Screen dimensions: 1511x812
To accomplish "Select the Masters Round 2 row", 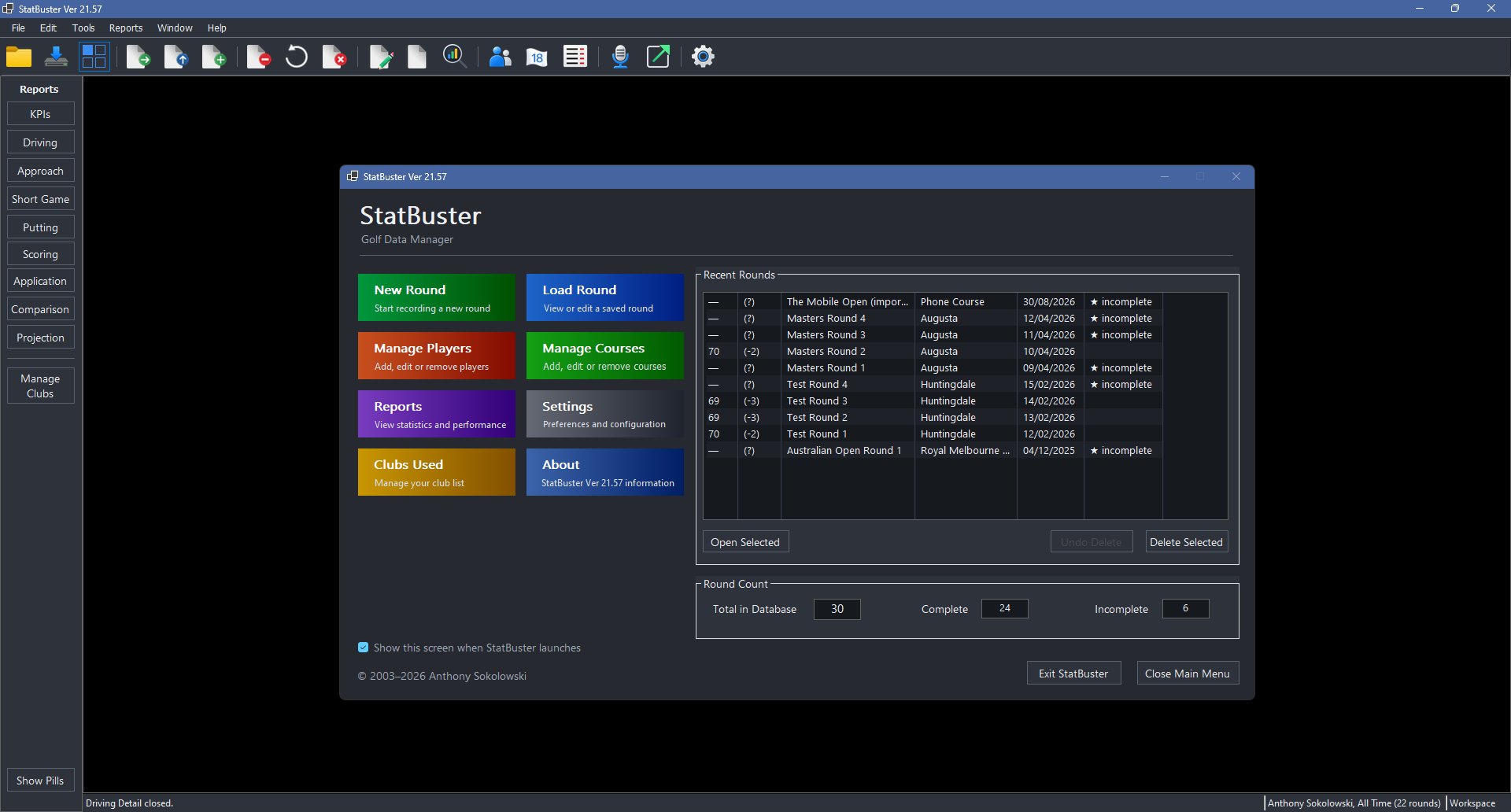I will point(933,352).
